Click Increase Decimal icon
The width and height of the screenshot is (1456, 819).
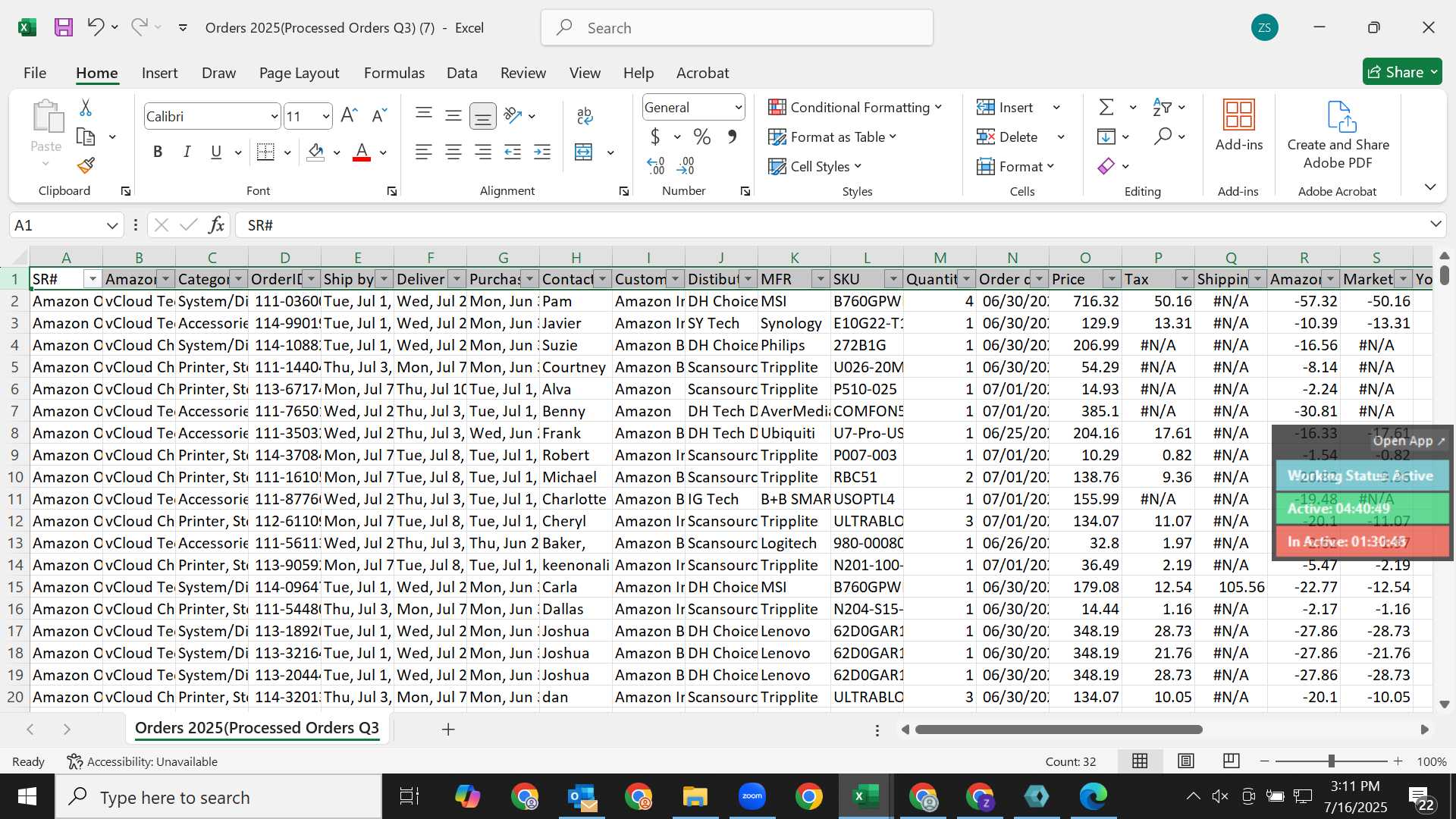[656, 165]
